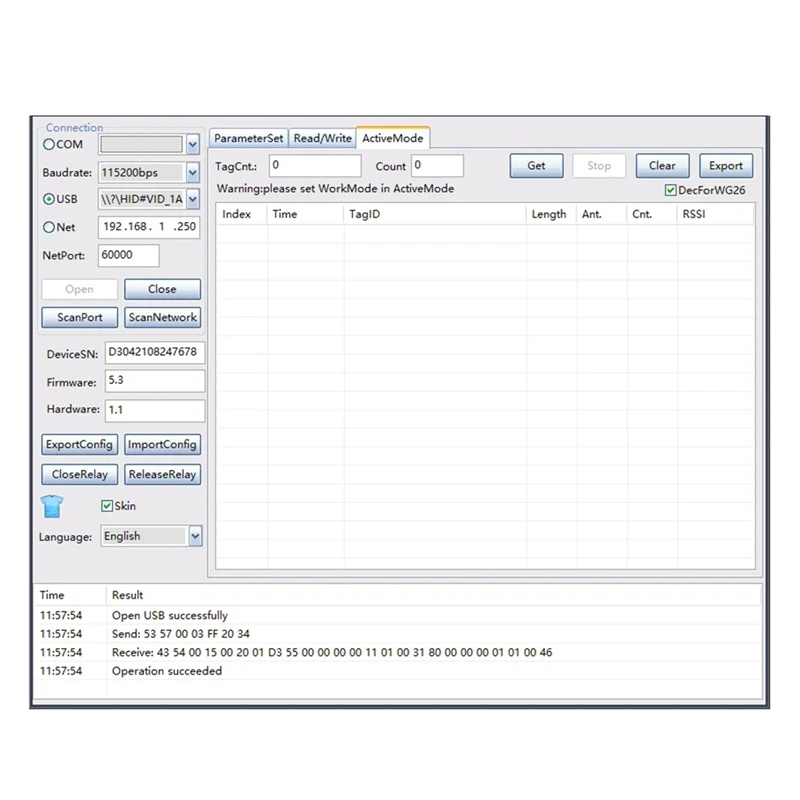Click the blue T-shirt skin icon
Screen dimensions: 800x800
[52, 506]
